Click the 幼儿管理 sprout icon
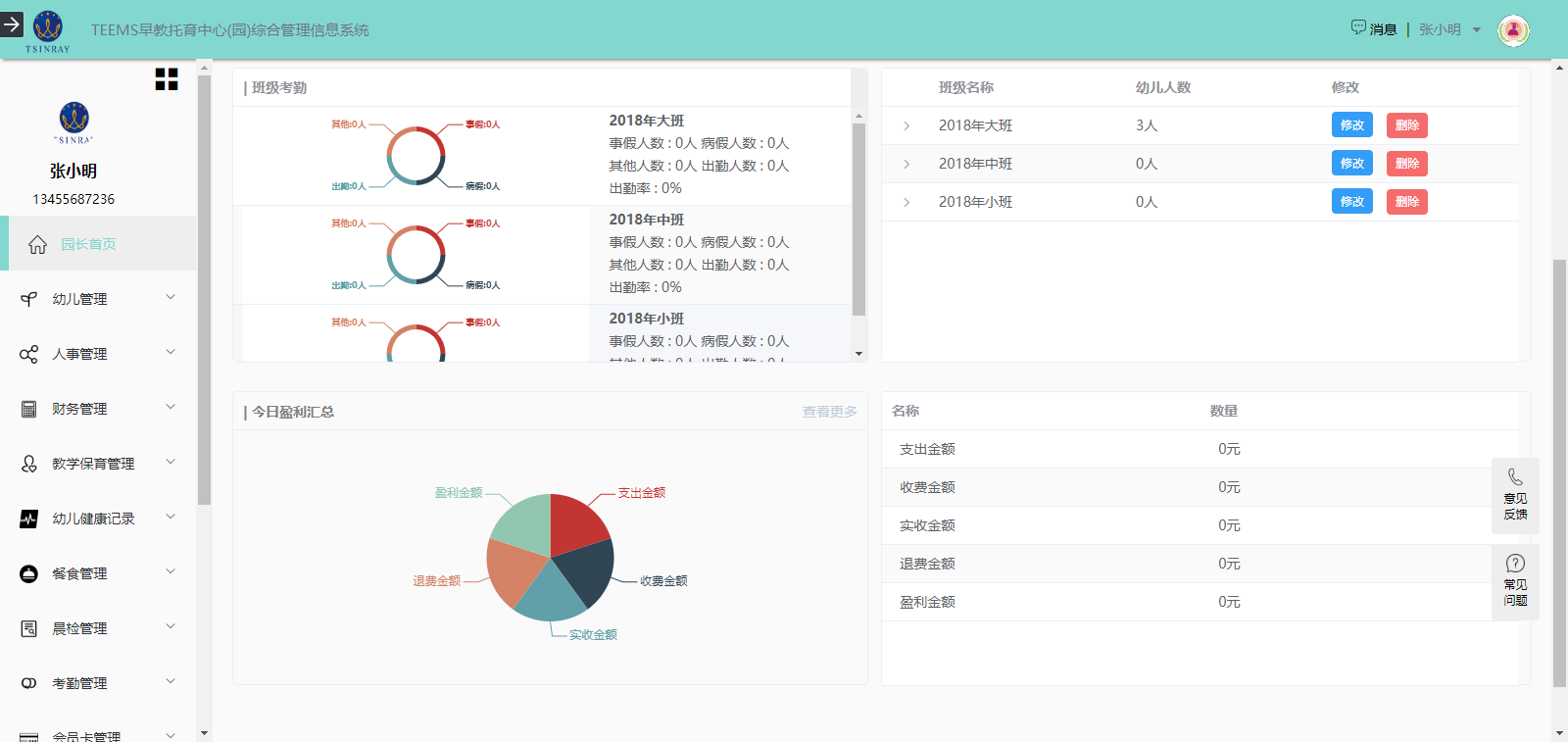 [29, 299]
